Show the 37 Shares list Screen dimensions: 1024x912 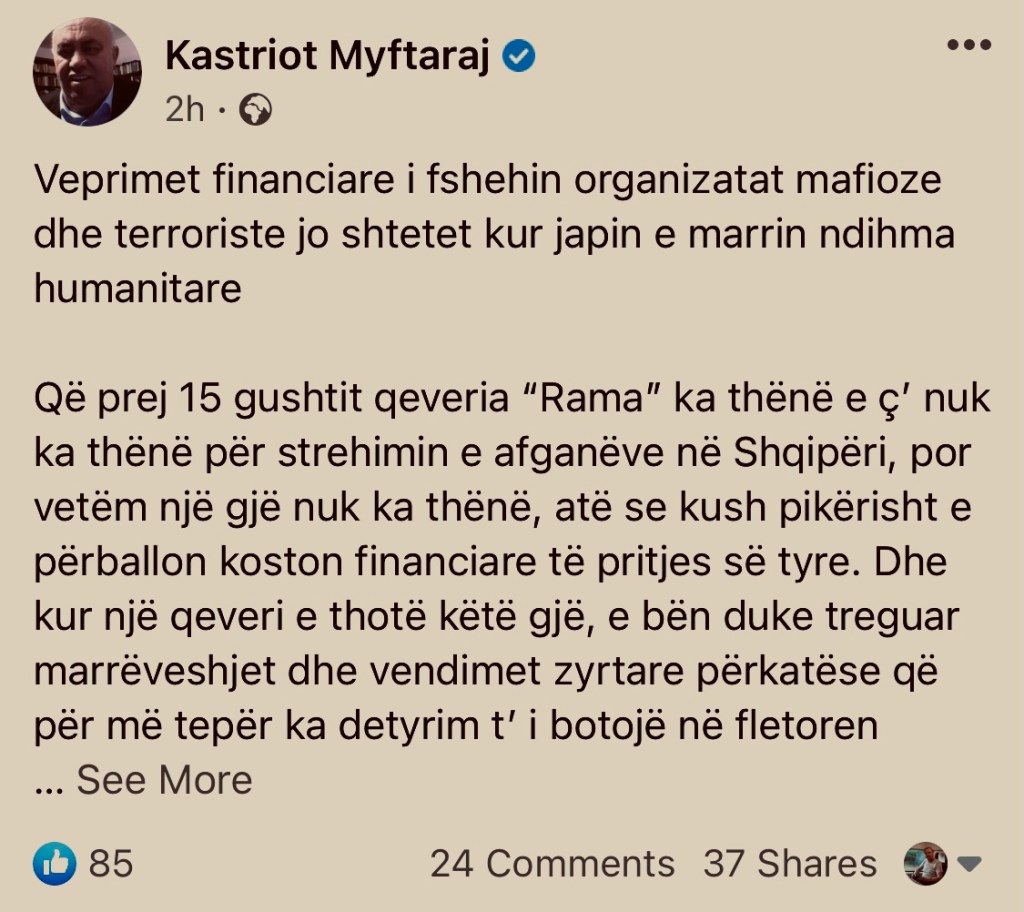[x=789, y=863]
